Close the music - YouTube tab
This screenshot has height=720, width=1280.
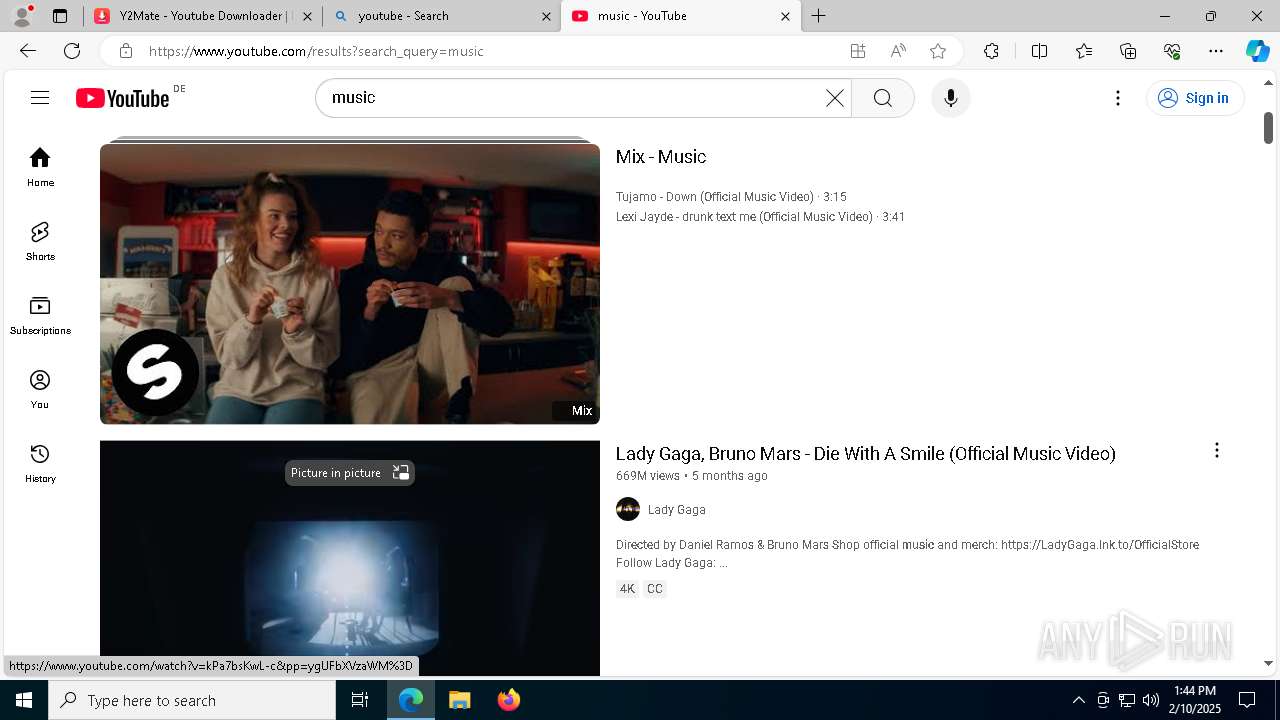(x=785, y=16)
